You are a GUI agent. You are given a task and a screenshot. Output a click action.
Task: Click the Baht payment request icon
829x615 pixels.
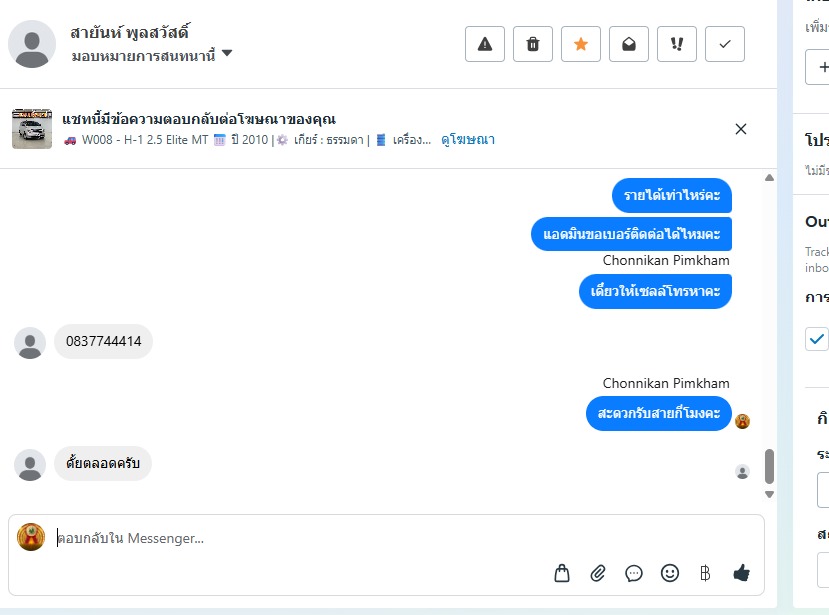coord(705,573)
